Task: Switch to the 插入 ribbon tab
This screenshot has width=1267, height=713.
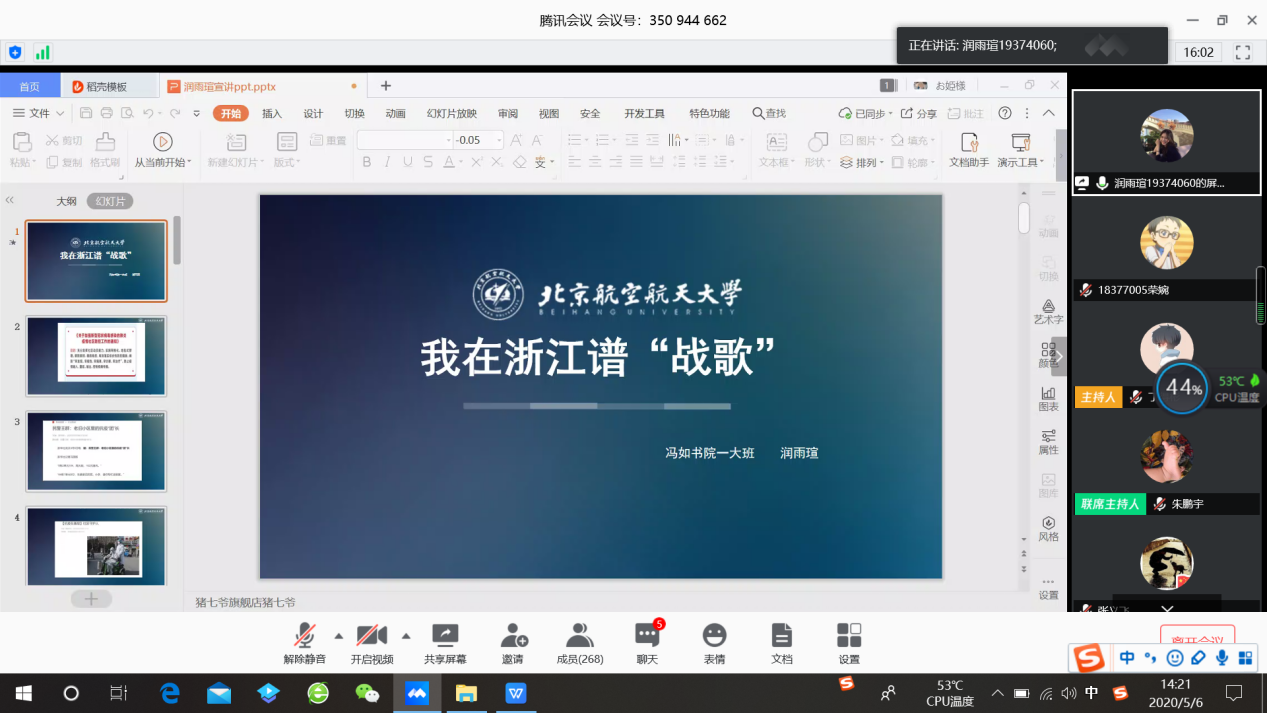Action: (272, 113)
